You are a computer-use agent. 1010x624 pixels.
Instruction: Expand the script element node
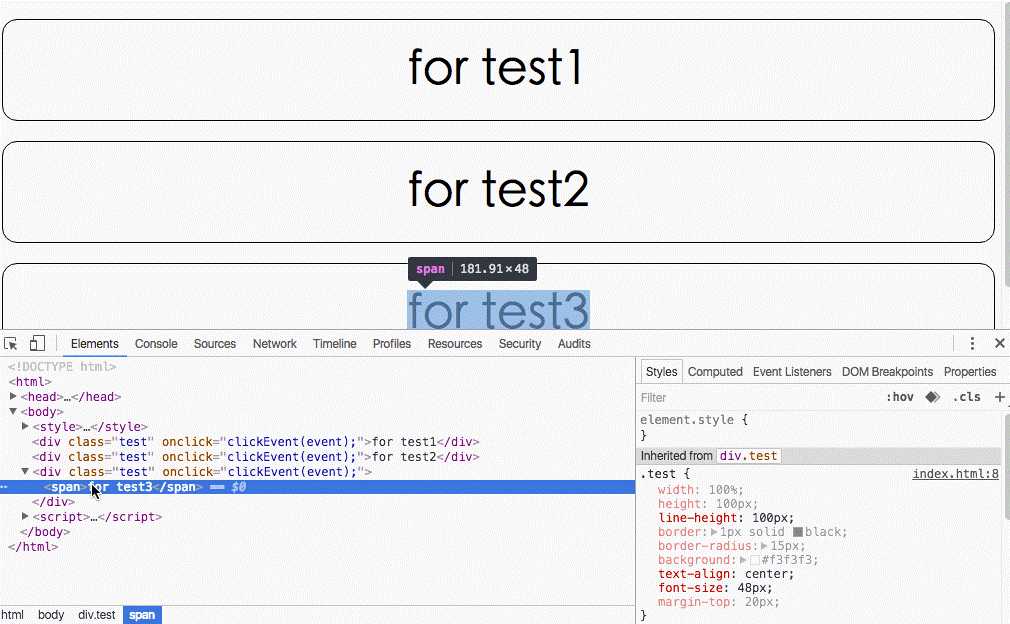pos(26,517)
